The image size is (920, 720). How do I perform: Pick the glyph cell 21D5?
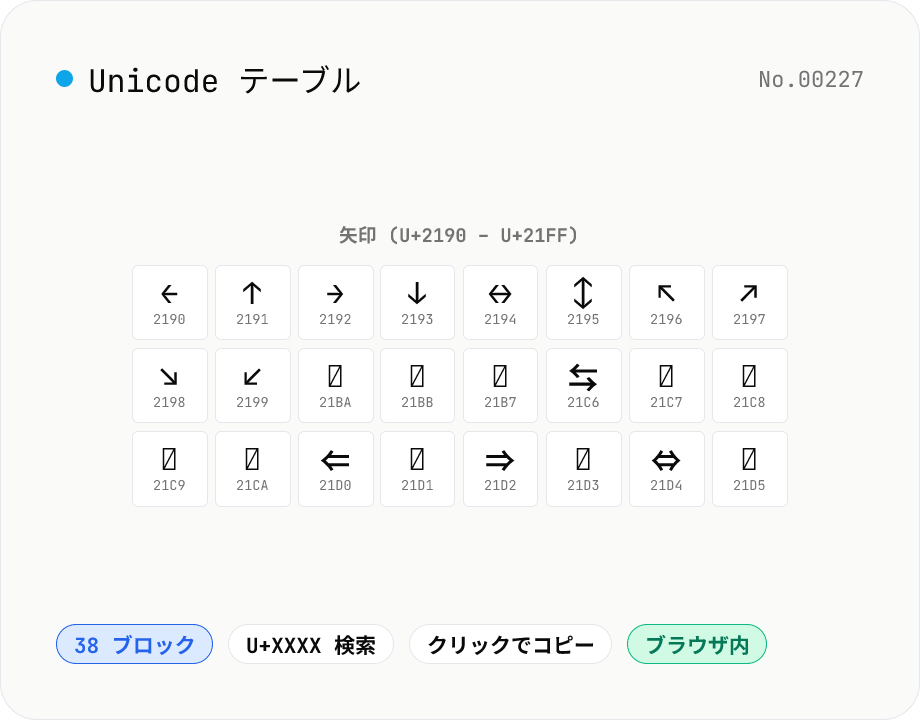[749, 469]
